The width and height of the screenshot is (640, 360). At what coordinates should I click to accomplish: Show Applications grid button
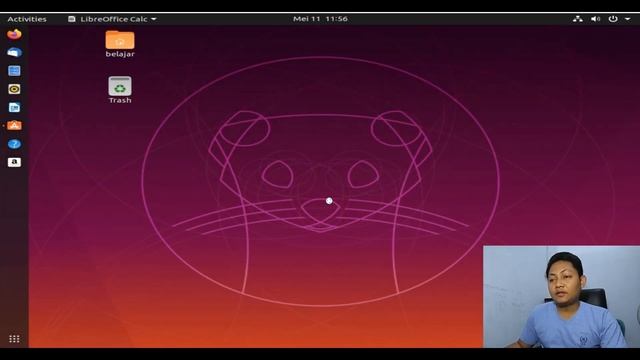(x=14, y=339)
